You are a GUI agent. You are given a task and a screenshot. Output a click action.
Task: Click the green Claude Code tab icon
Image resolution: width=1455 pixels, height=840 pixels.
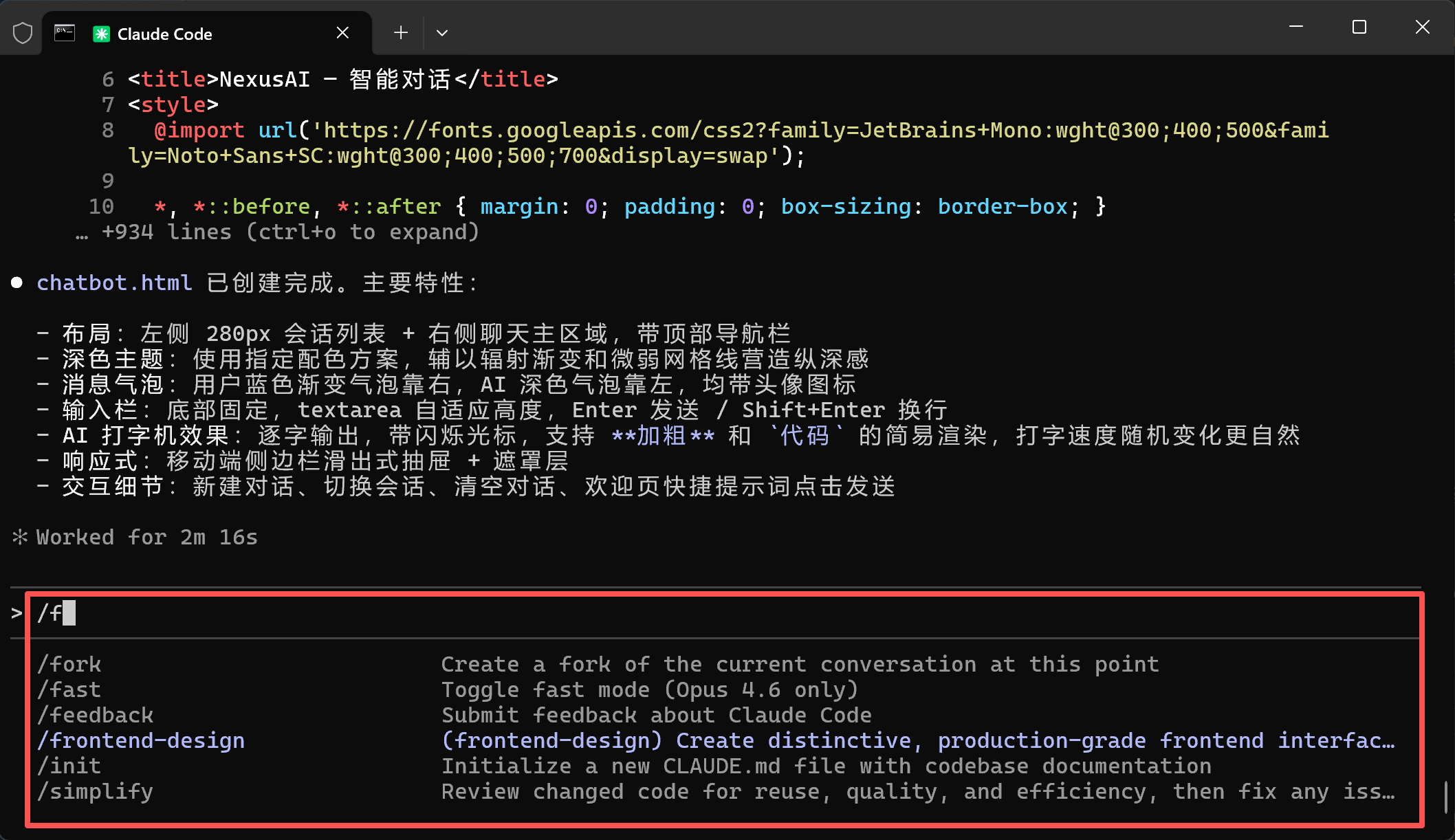coord(102,34)
